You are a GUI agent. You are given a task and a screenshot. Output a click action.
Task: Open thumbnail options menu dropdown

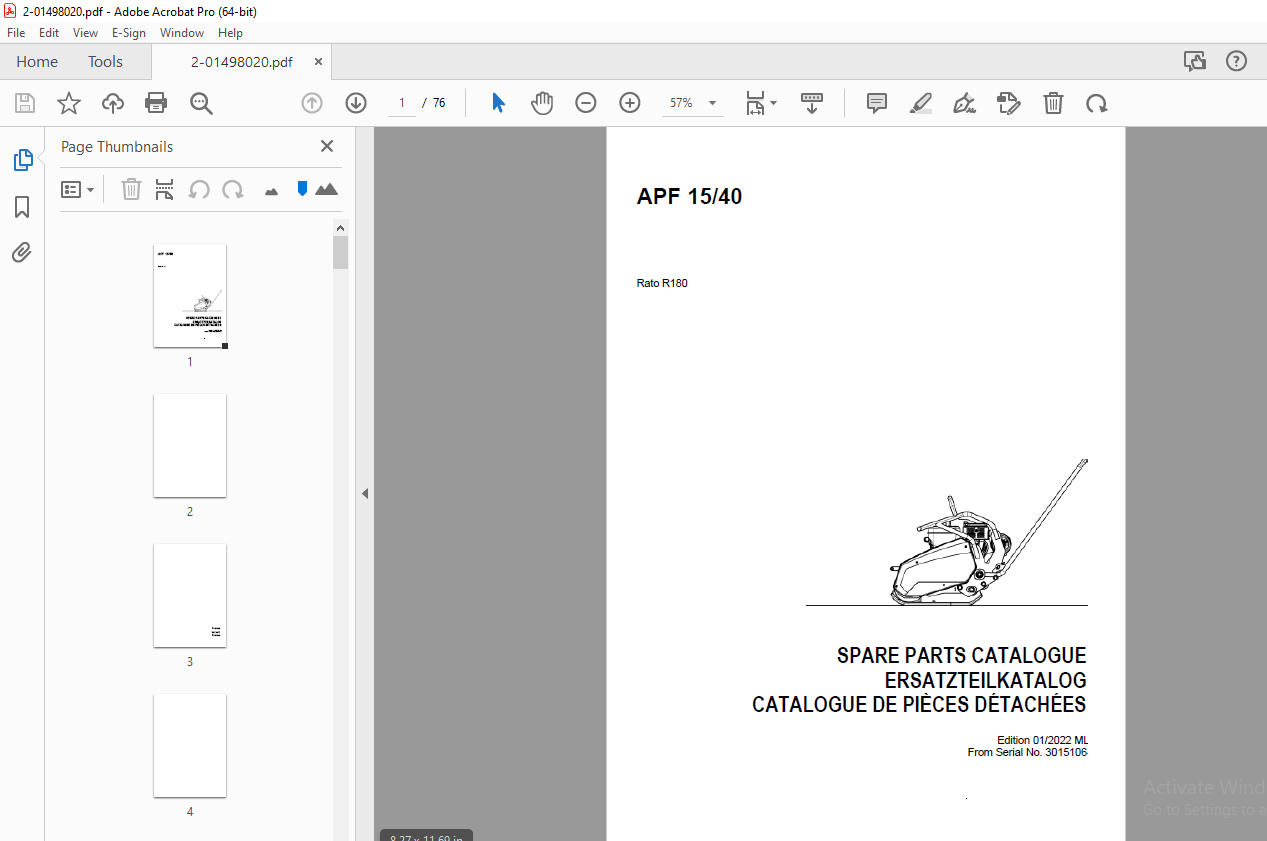pyautogui.click(x=78, y=189)
